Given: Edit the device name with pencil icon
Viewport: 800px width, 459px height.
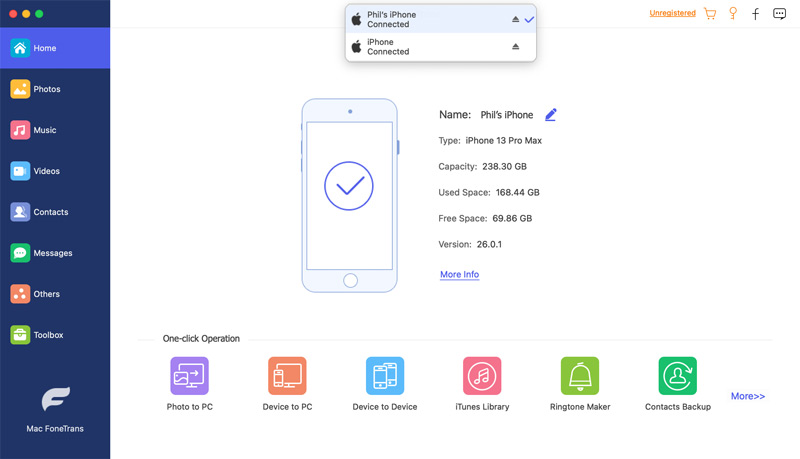Looking at the screenshot, I should tap(551, 115).
